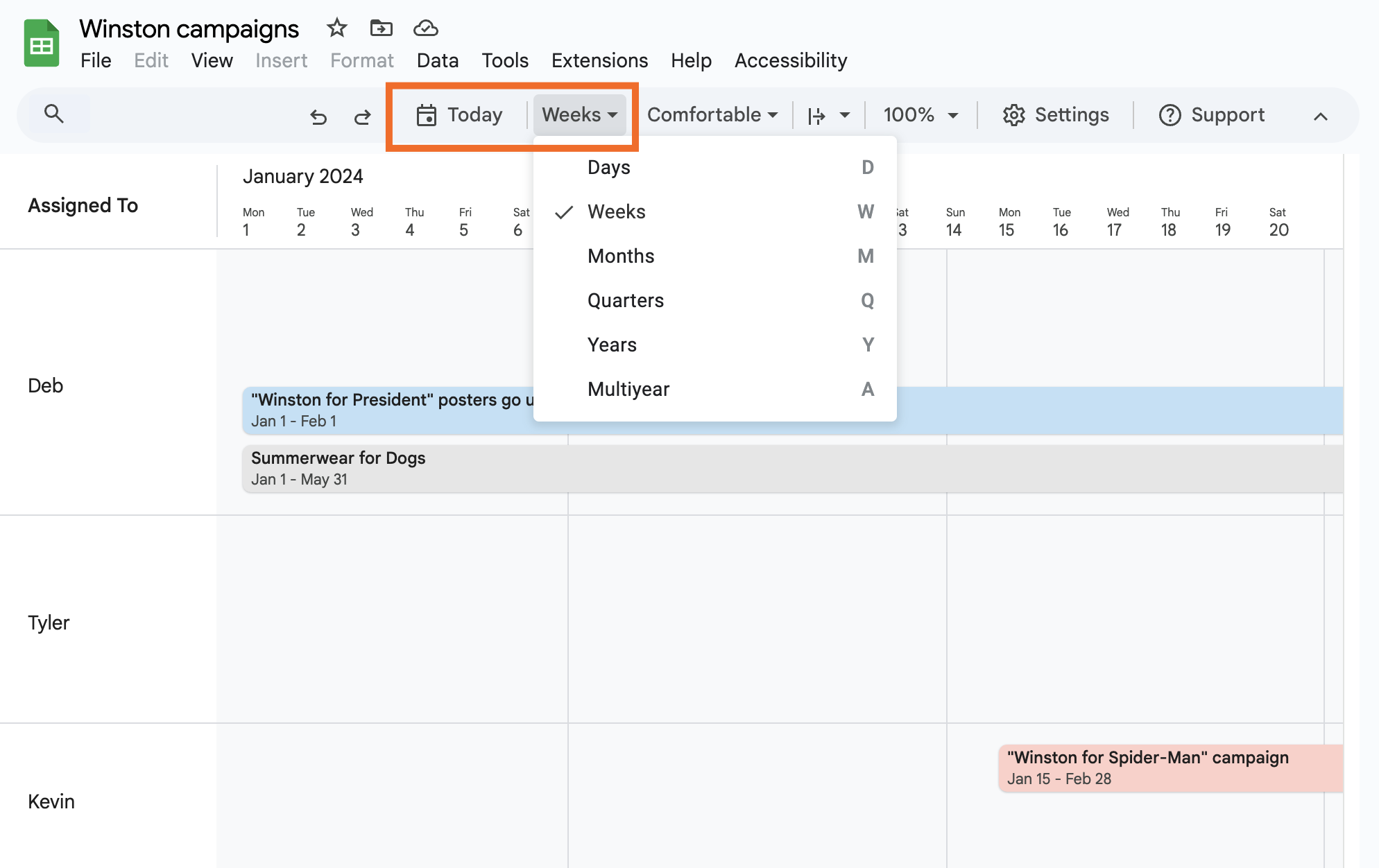This screenshot has height=868, width=1379.
Task: Select the checked Weeks option
Action: 715,211
